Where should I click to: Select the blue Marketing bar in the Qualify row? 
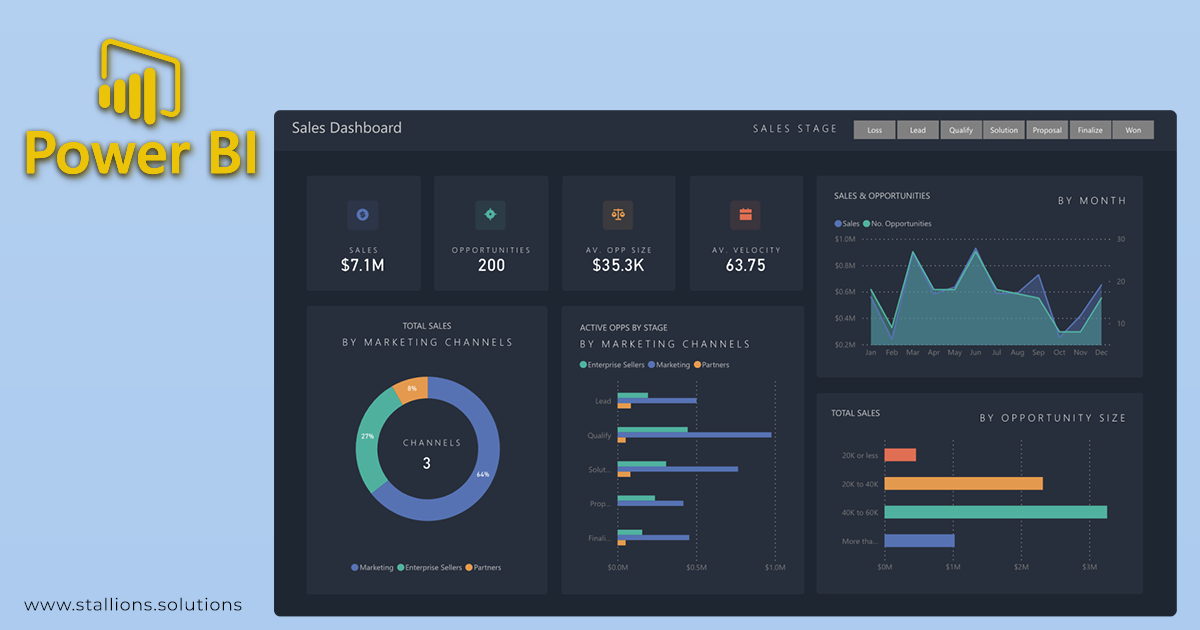pos(695,435)
